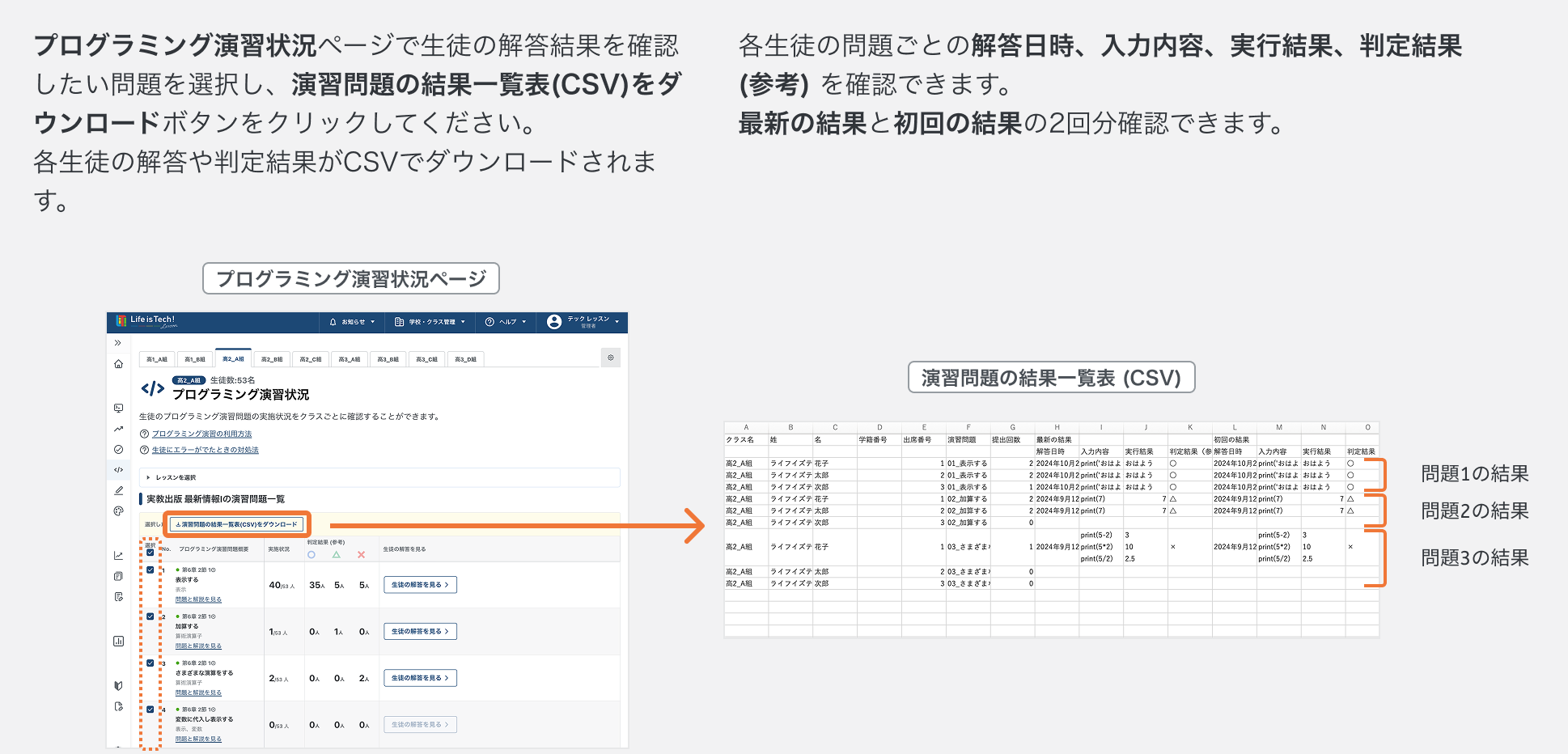
Task: Click 生徒の解答を見る for problem 3
Action: (x=420, y=678)
